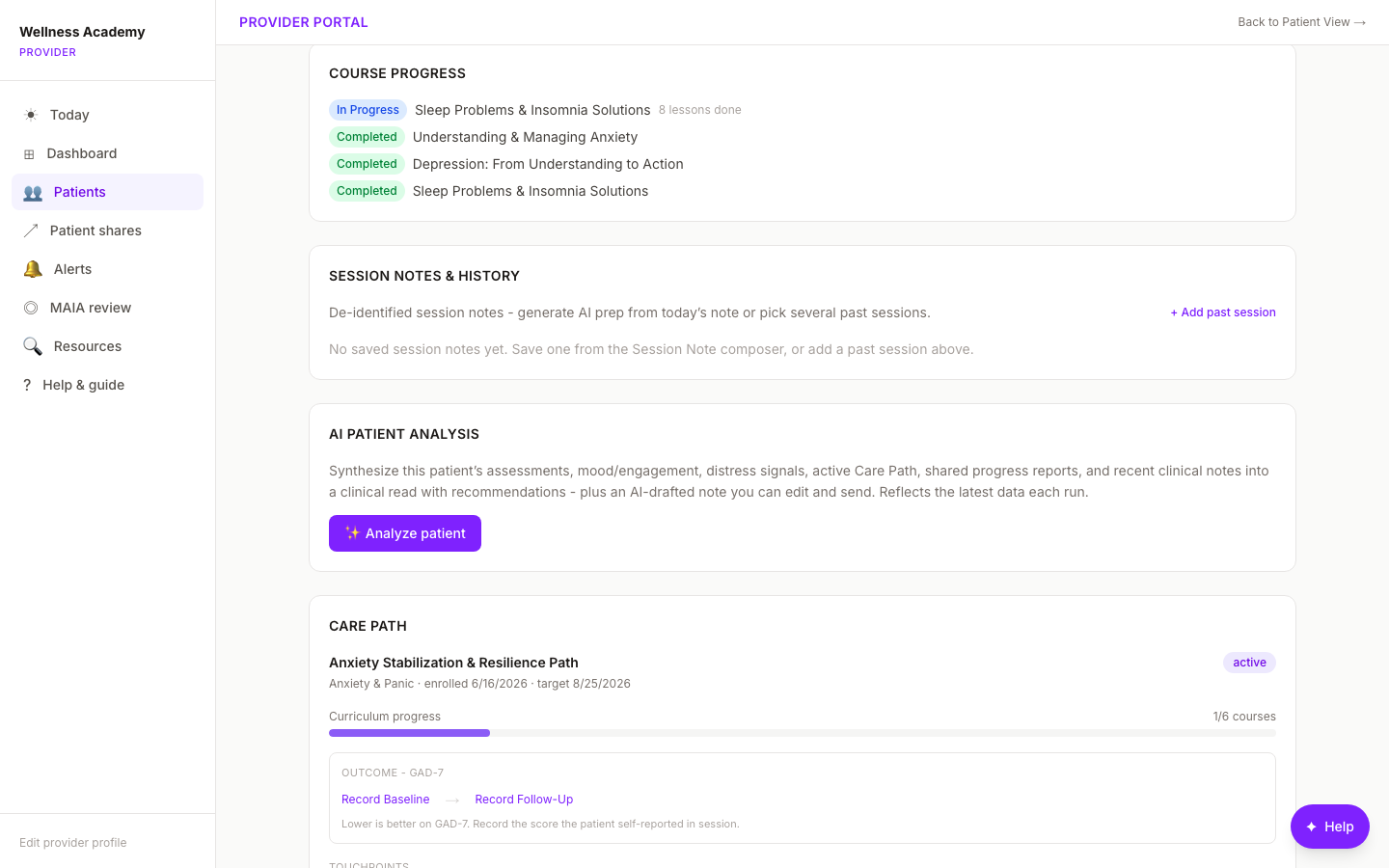This screenshot has width=1389, height=868.
Task: Open Patient shares section
Action: click(107, 231)
